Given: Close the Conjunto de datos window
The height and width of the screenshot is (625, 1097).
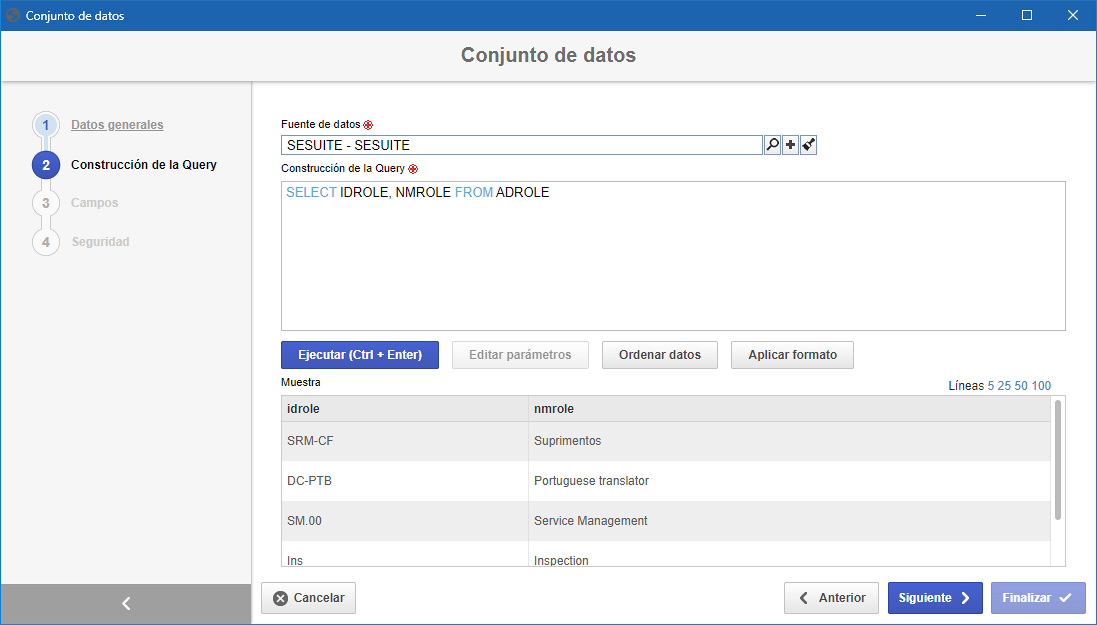Looking at the screenshot, I should pyautogui.click(x=1073, y=15).
